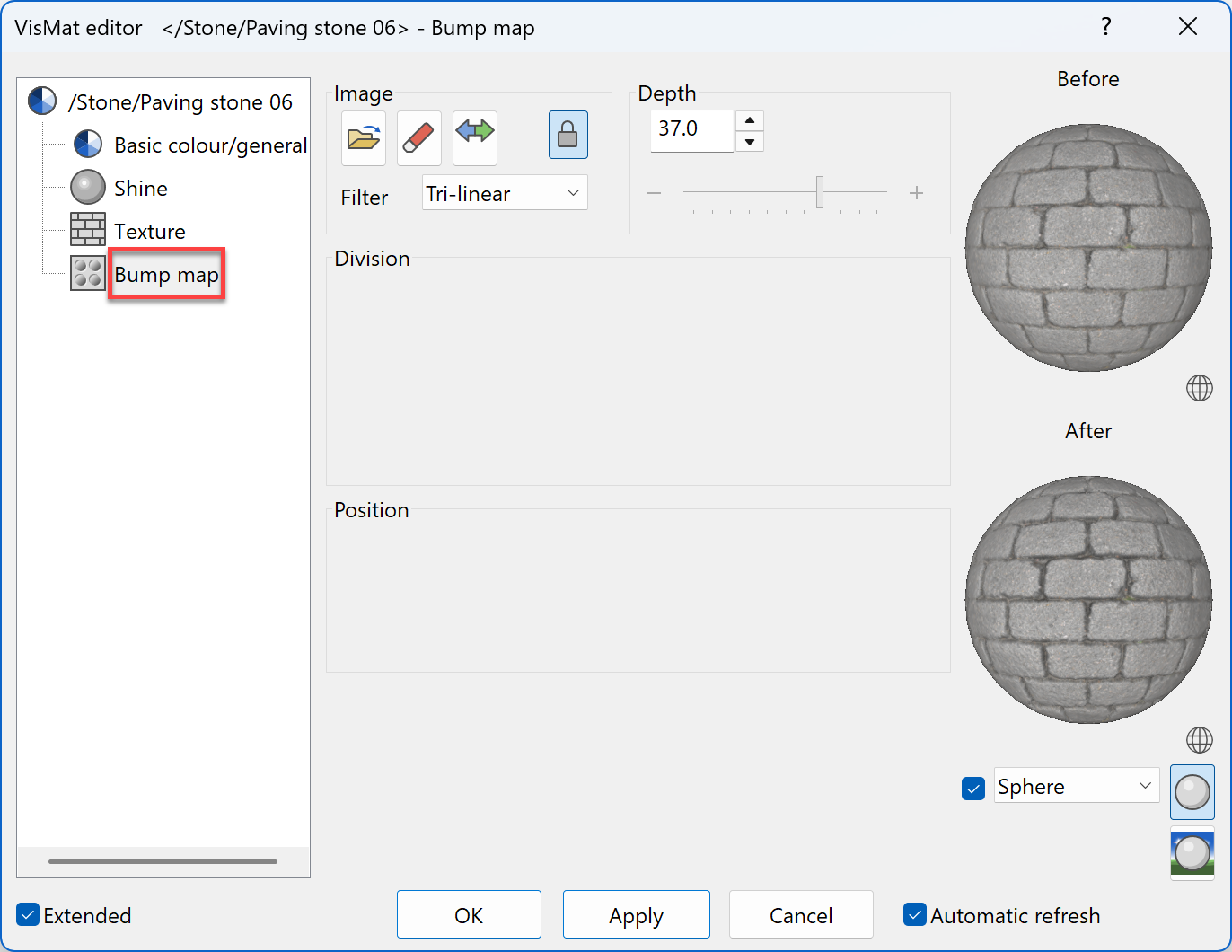Apply the material changes

(x=636, y=914)
